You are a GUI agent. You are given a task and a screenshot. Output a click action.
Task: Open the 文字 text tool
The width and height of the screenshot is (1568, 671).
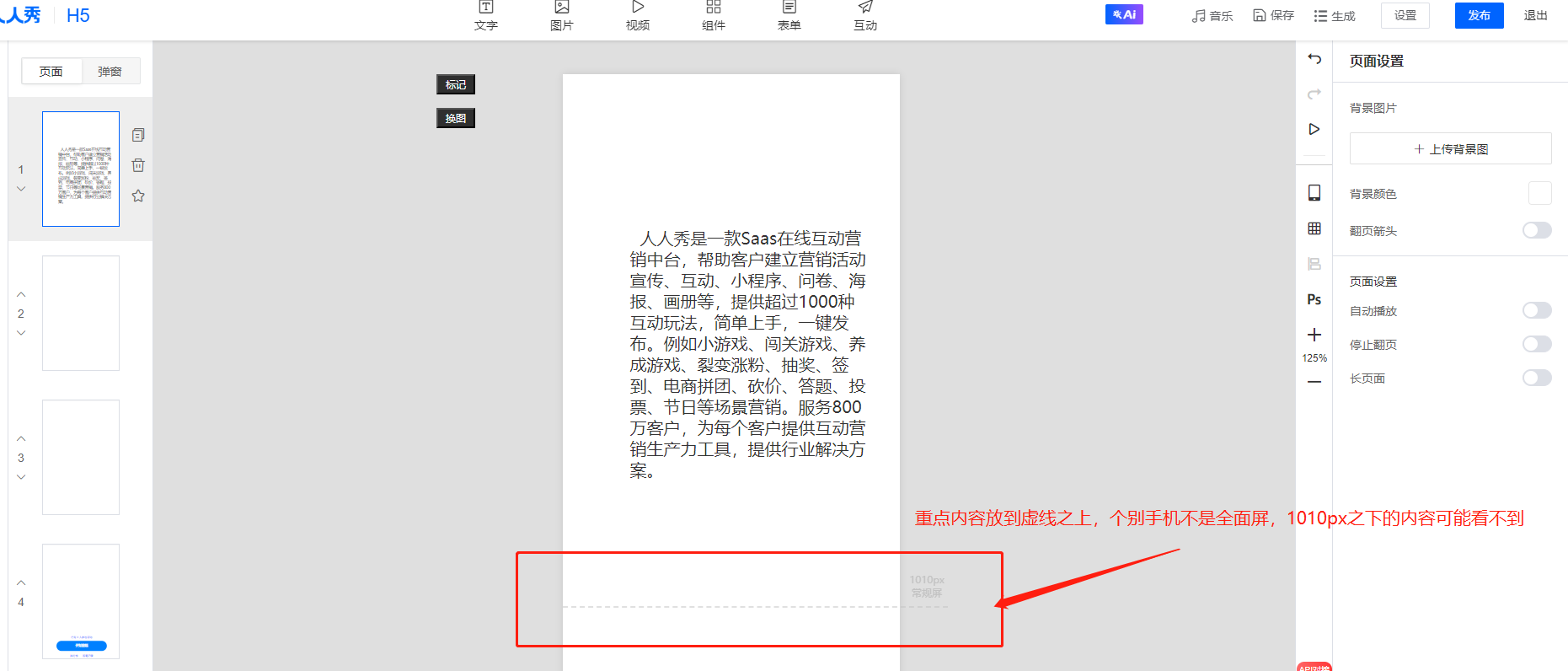point(486,15)
